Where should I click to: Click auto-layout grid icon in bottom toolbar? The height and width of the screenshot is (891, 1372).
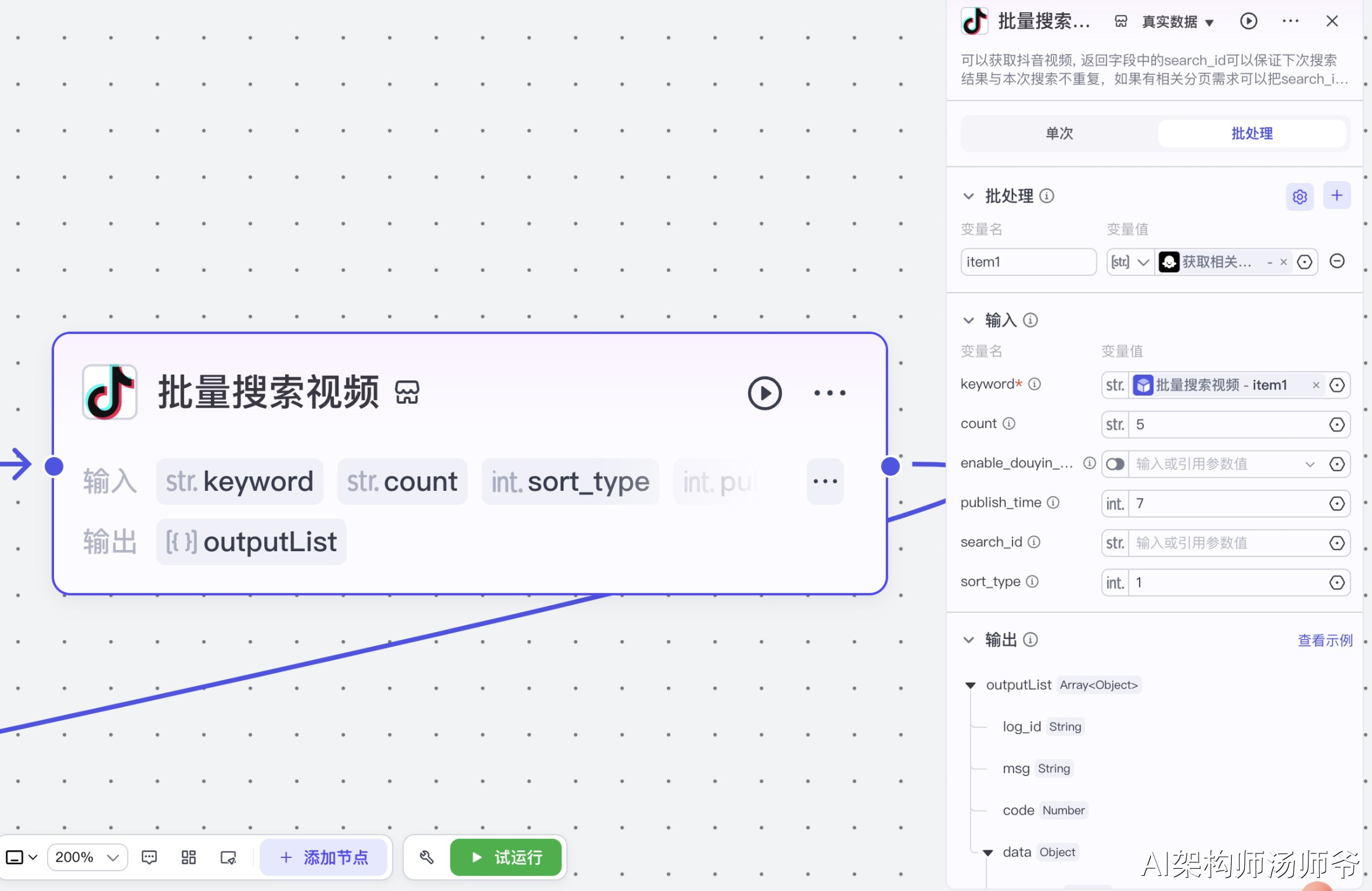click(189, 857)
